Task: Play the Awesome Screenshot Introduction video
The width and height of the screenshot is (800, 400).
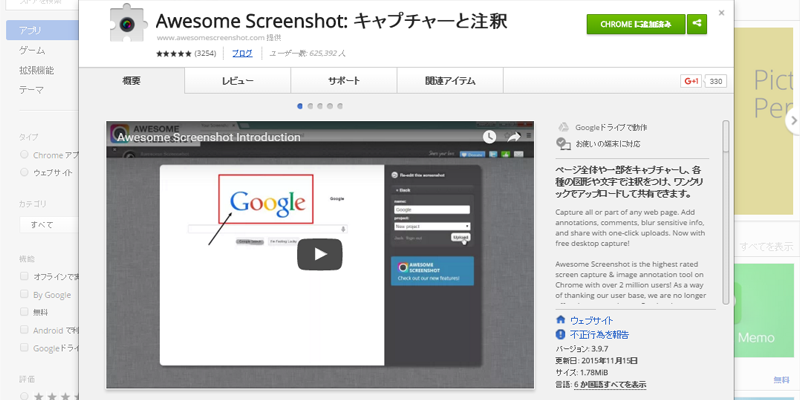Action: (320, 254)
